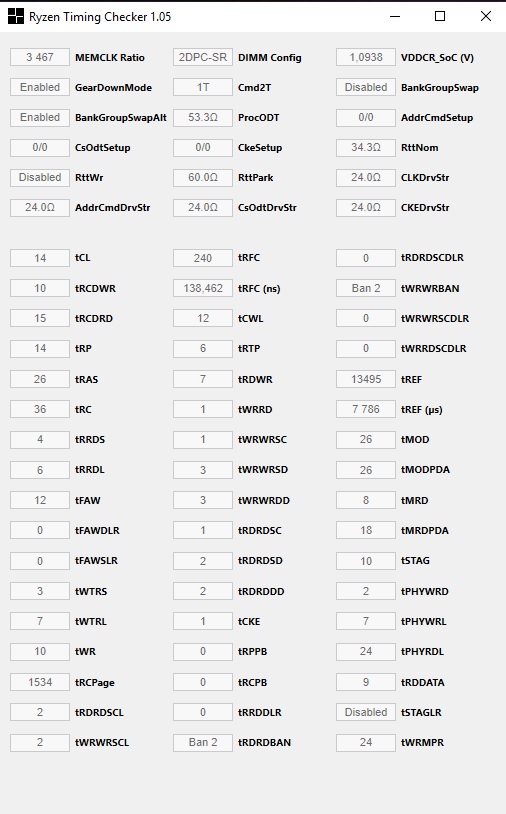The height and width of the screenshot is (814, 506).
Task: Click the ProcODT 53.3Ω value box
Action: point(203,117)
